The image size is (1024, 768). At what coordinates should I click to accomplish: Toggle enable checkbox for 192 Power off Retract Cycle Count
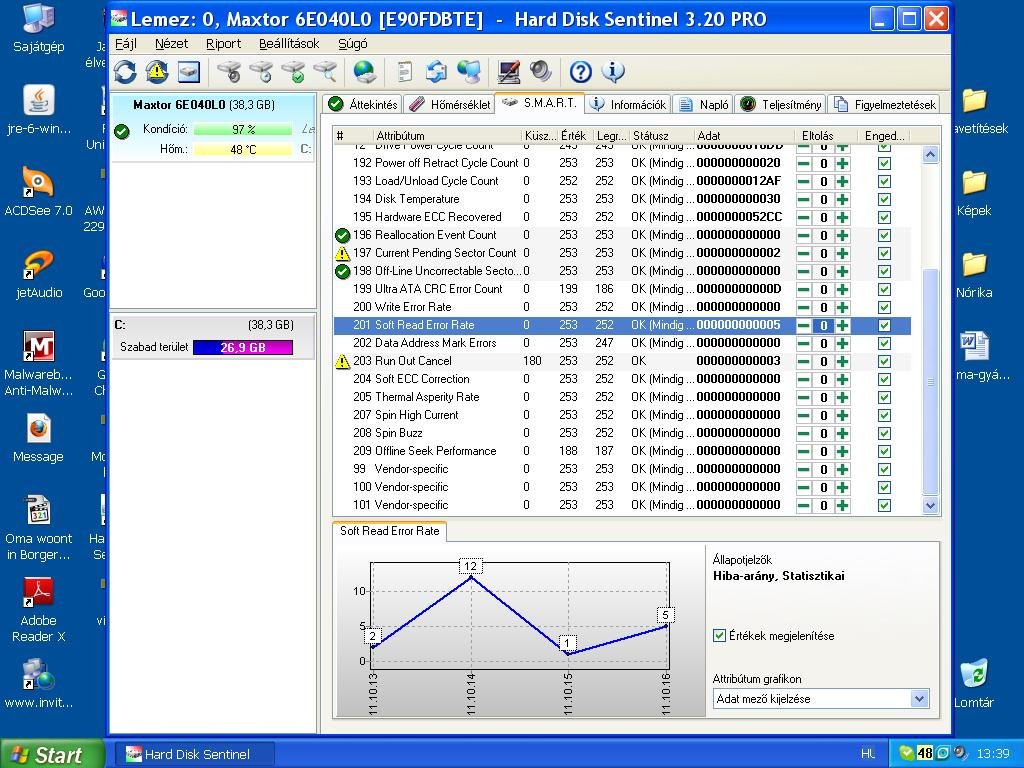tap(884, 163)
